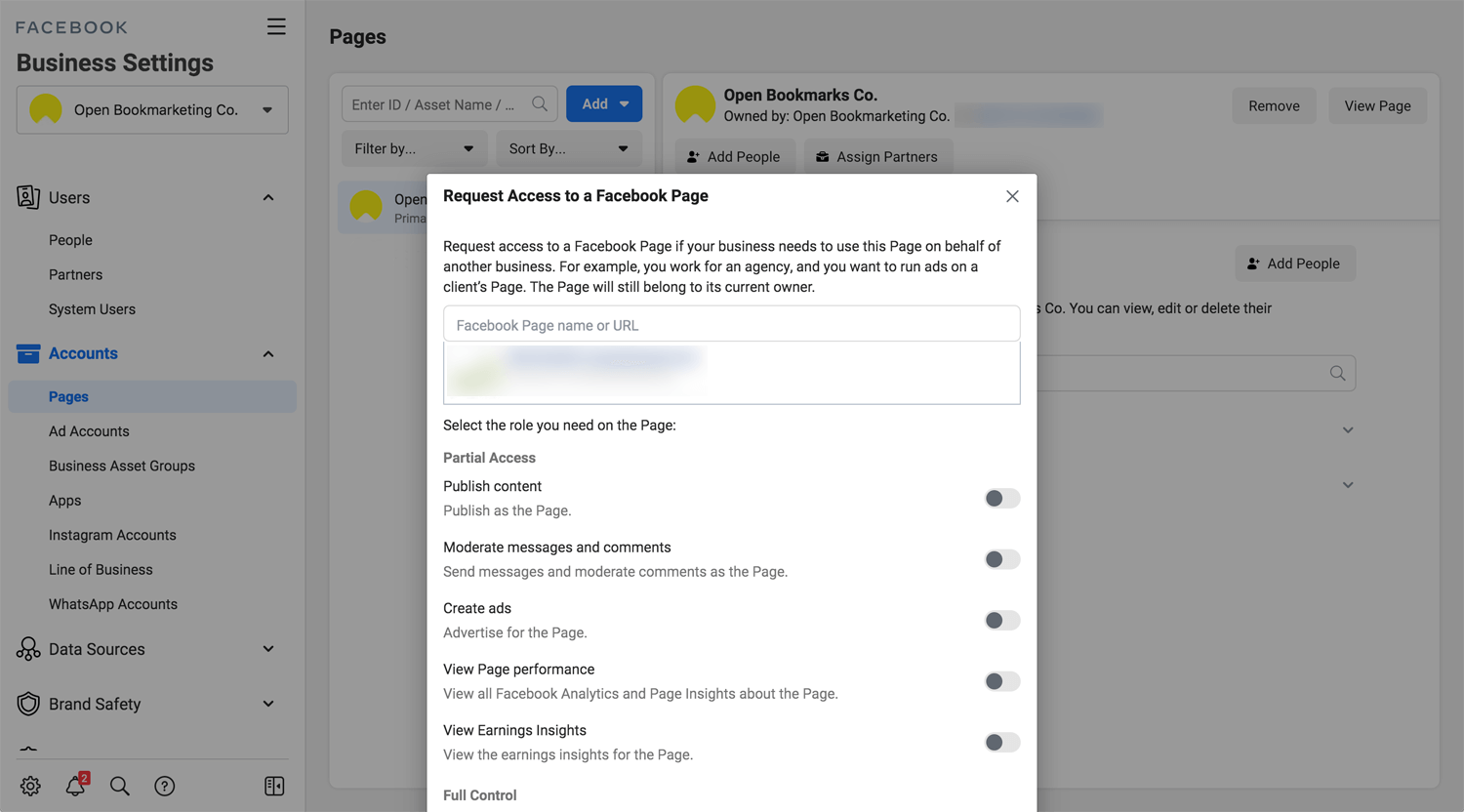Click Add People button under page name

(734, 156)
